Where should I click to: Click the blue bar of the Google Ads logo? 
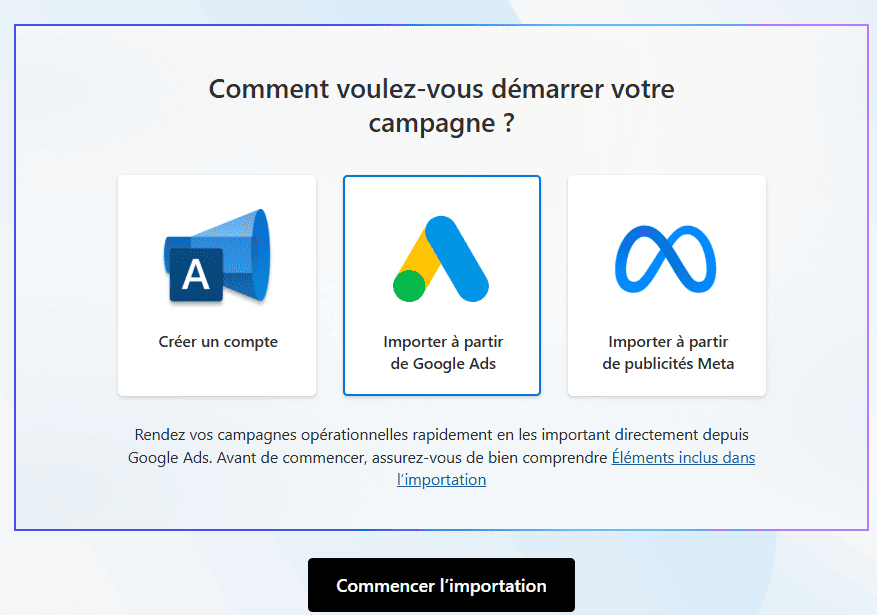coord(456,259)
